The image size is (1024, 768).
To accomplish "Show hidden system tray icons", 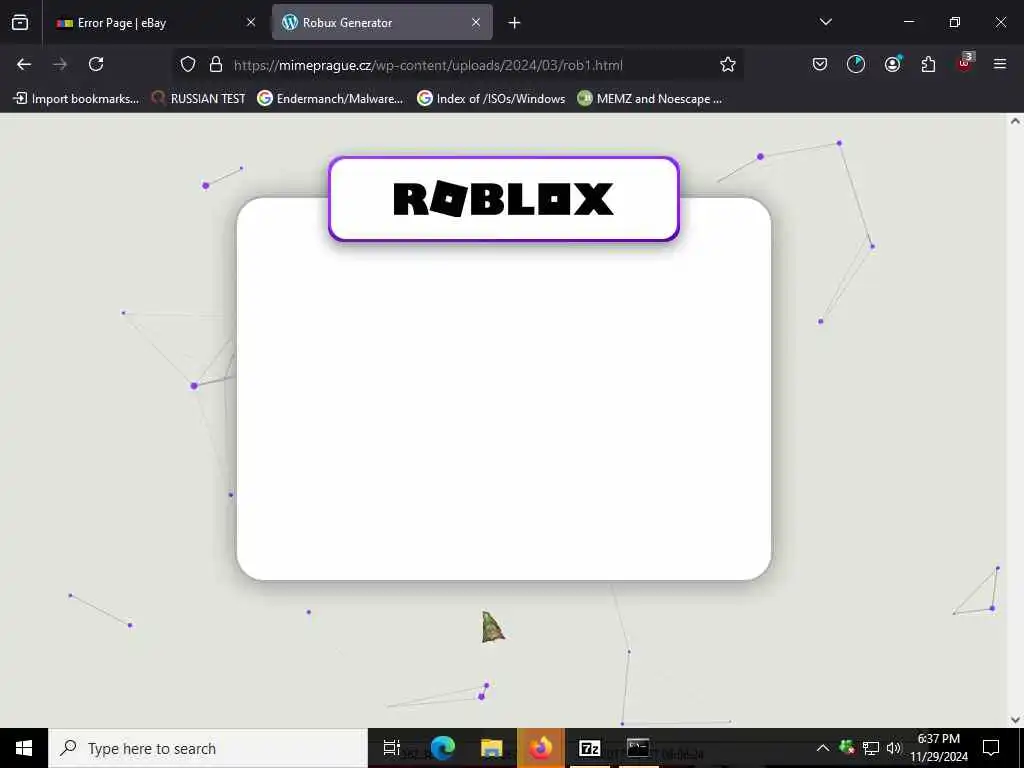I will coord(823,748).
